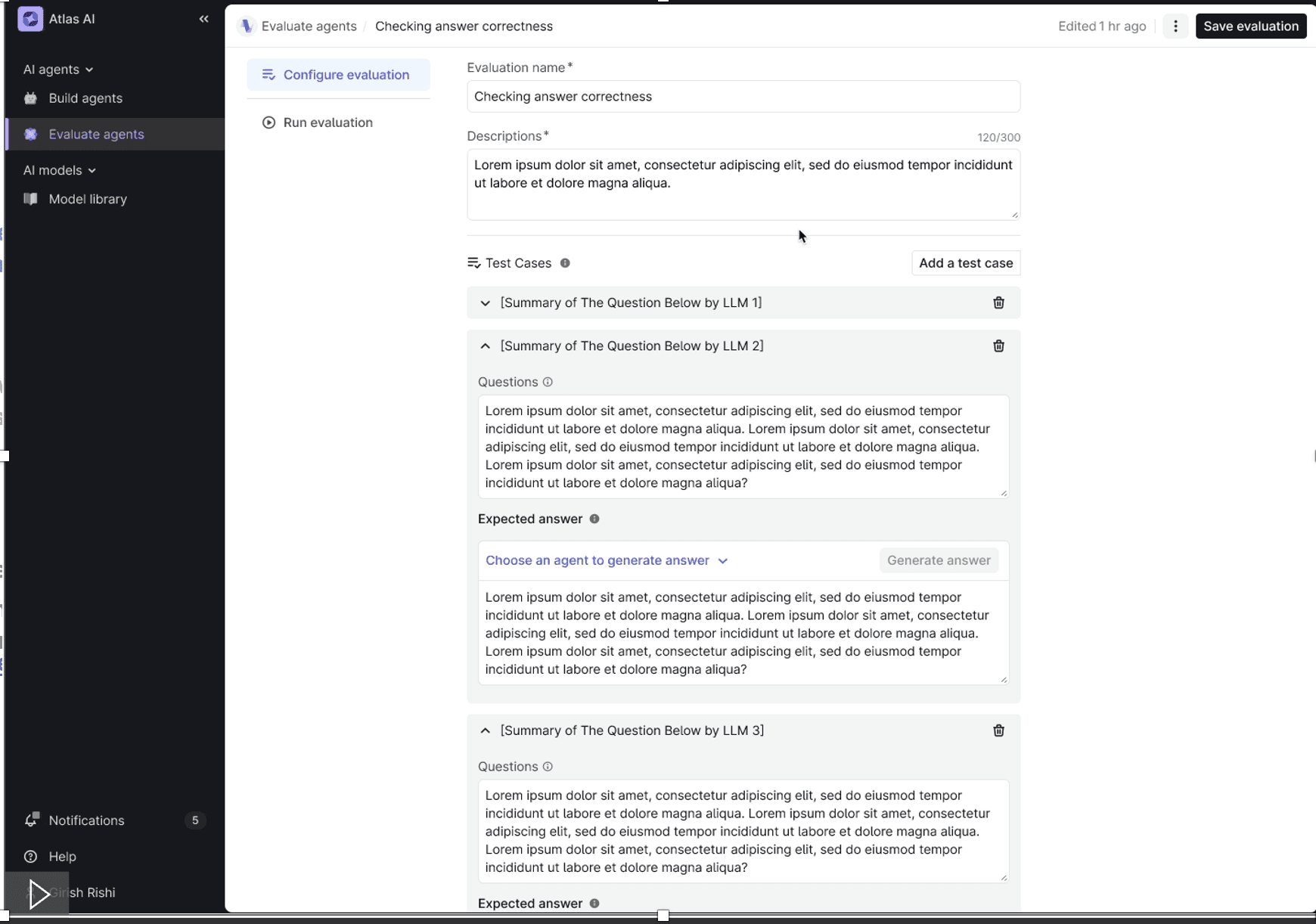Collapse the left sidebar
Screen dimensions: 1316x924
(203, 19)
